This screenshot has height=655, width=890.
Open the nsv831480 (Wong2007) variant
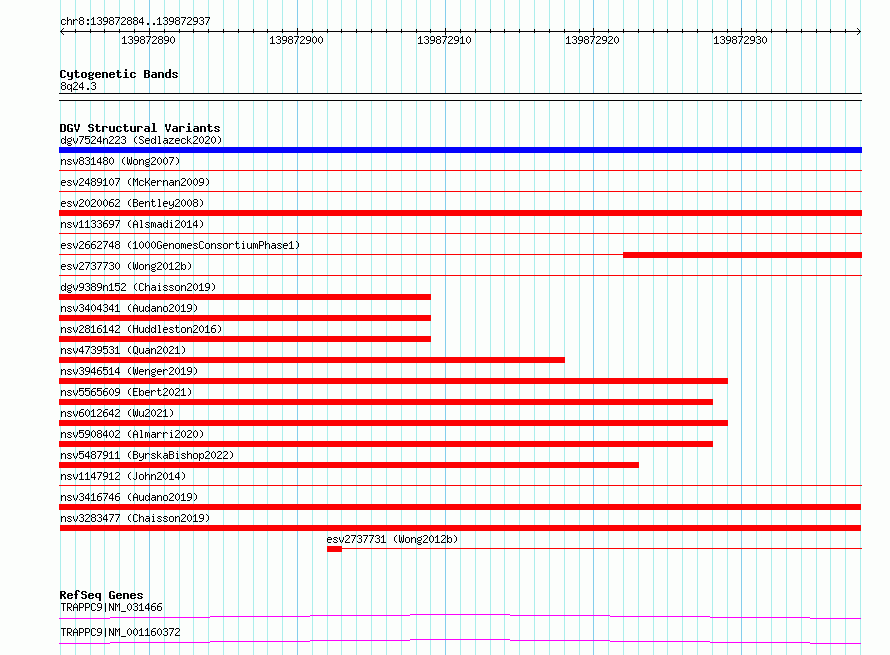120,161
